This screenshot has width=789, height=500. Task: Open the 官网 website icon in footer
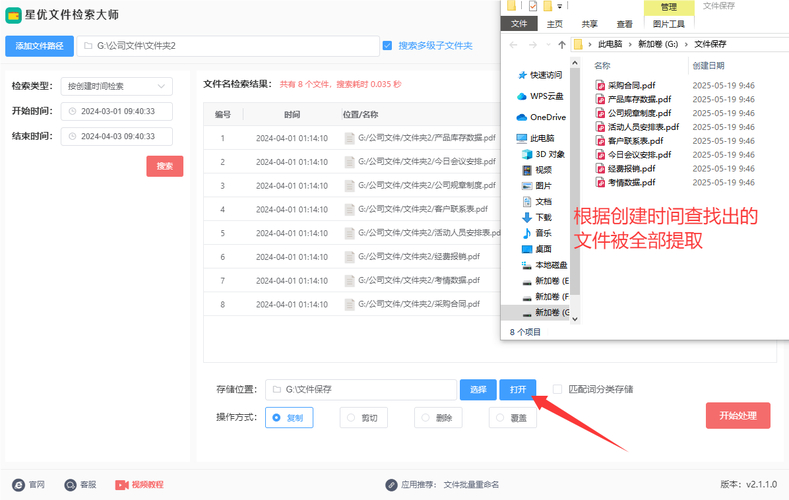[16, 484]
